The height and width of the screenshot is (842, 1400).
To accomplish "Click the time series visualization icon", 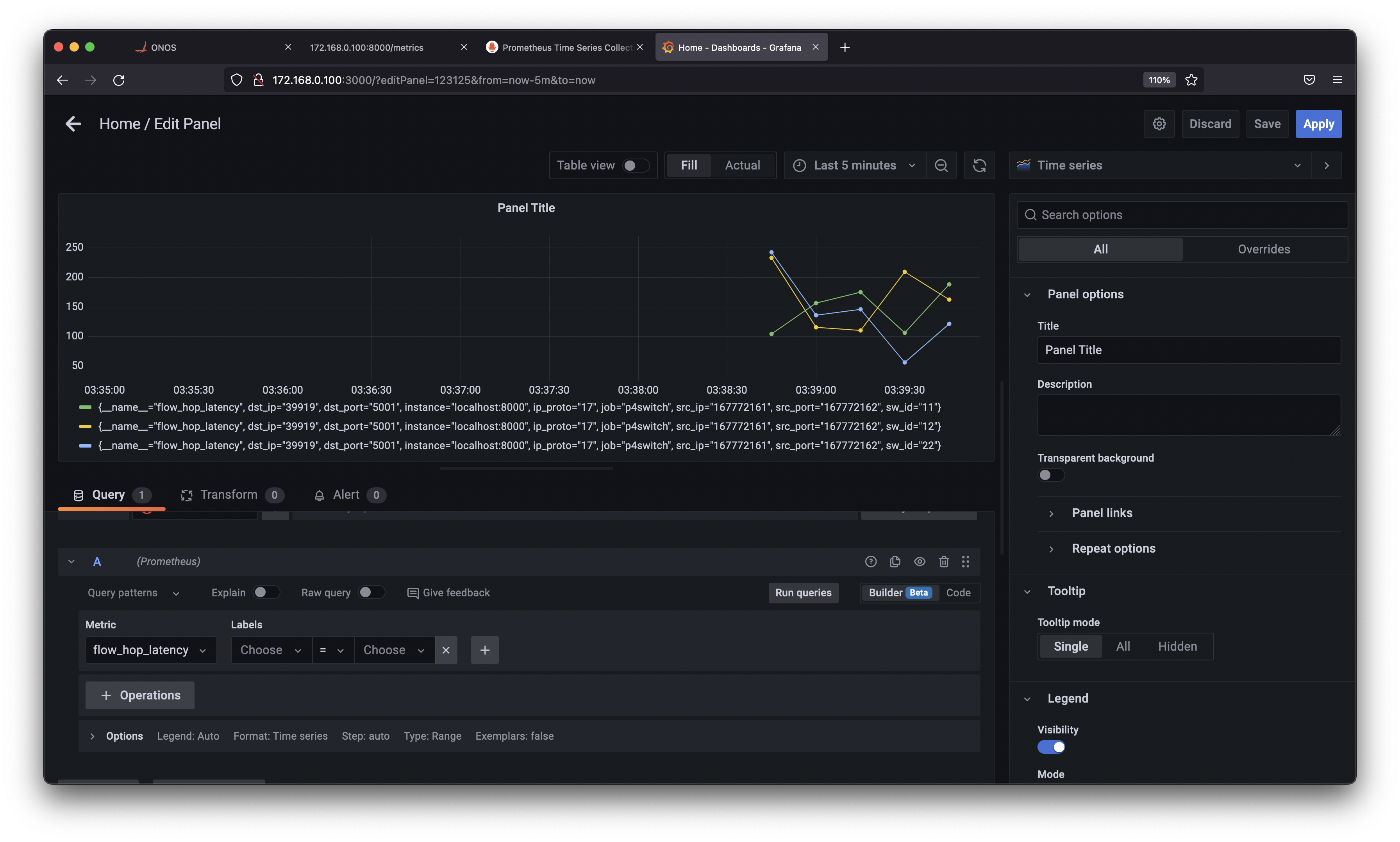I will (1023, 165).
